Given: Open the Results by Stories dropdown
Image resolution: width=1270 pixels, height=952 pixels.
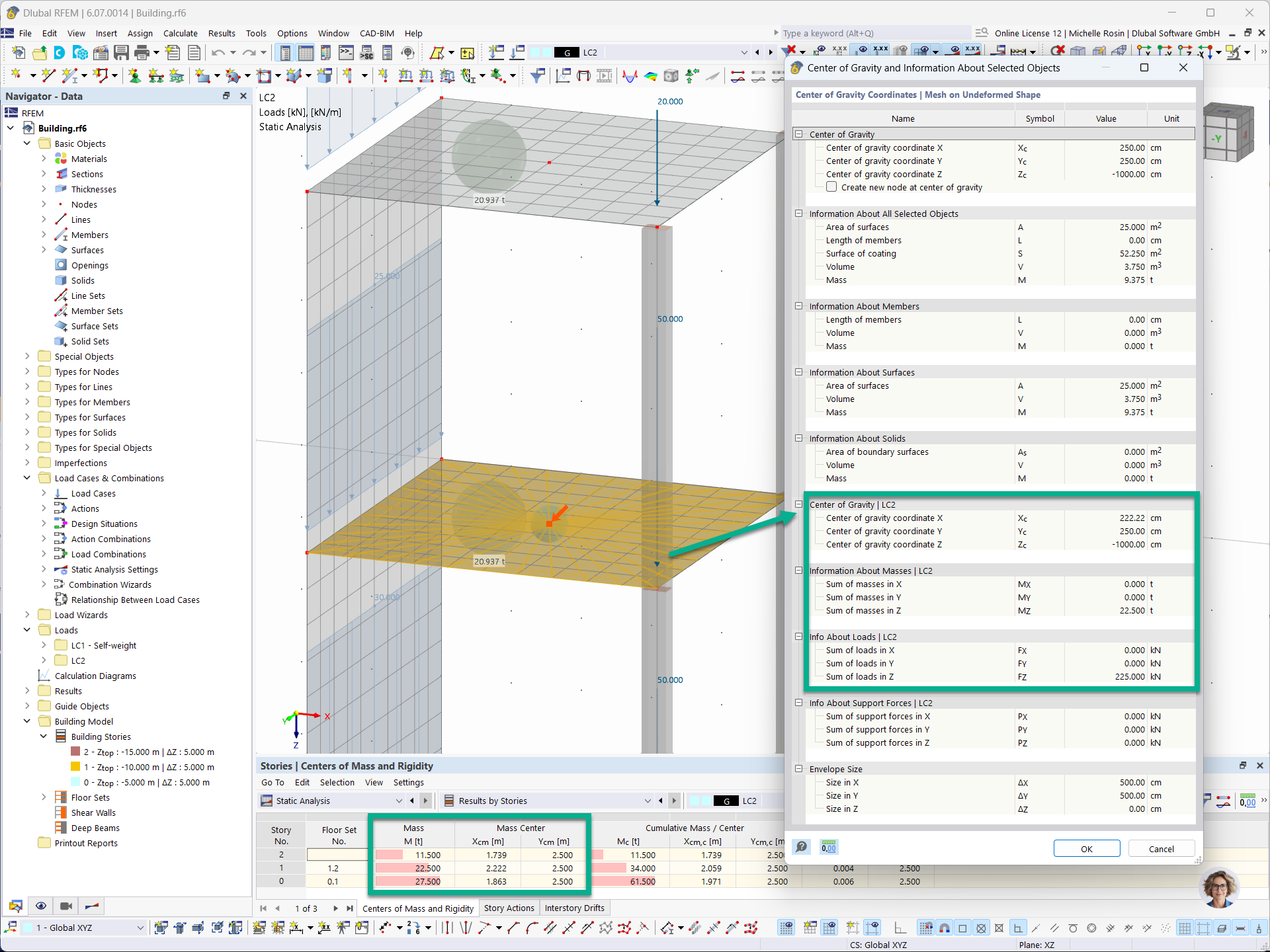Looking at the screenshot, I should [648, 801].
